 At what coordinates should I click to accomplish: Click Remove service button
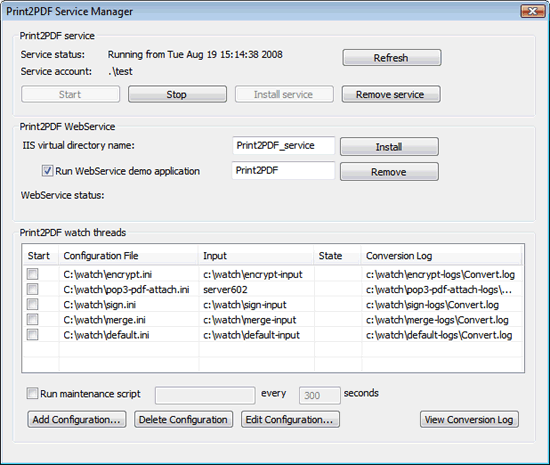coord(391,94)
